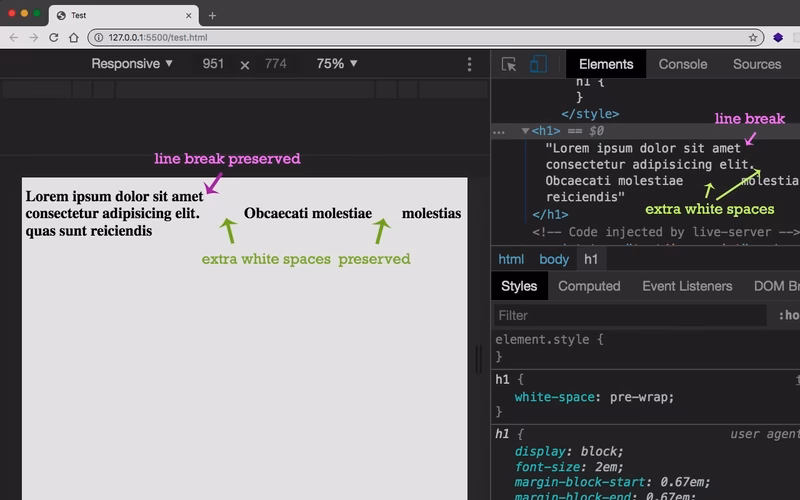The height and width of the screenshot is (500, 800).
Task: Edit the pre-wrap property value
Action: click(641, 397)
